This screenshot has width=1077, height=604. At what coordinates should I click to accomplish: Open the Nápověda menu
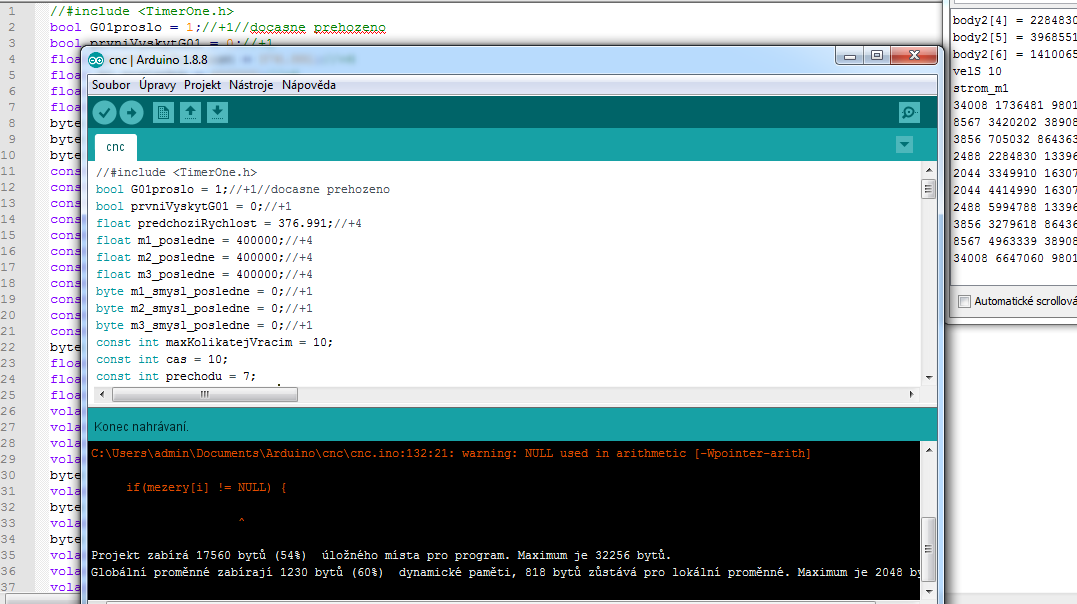(308, 85)
